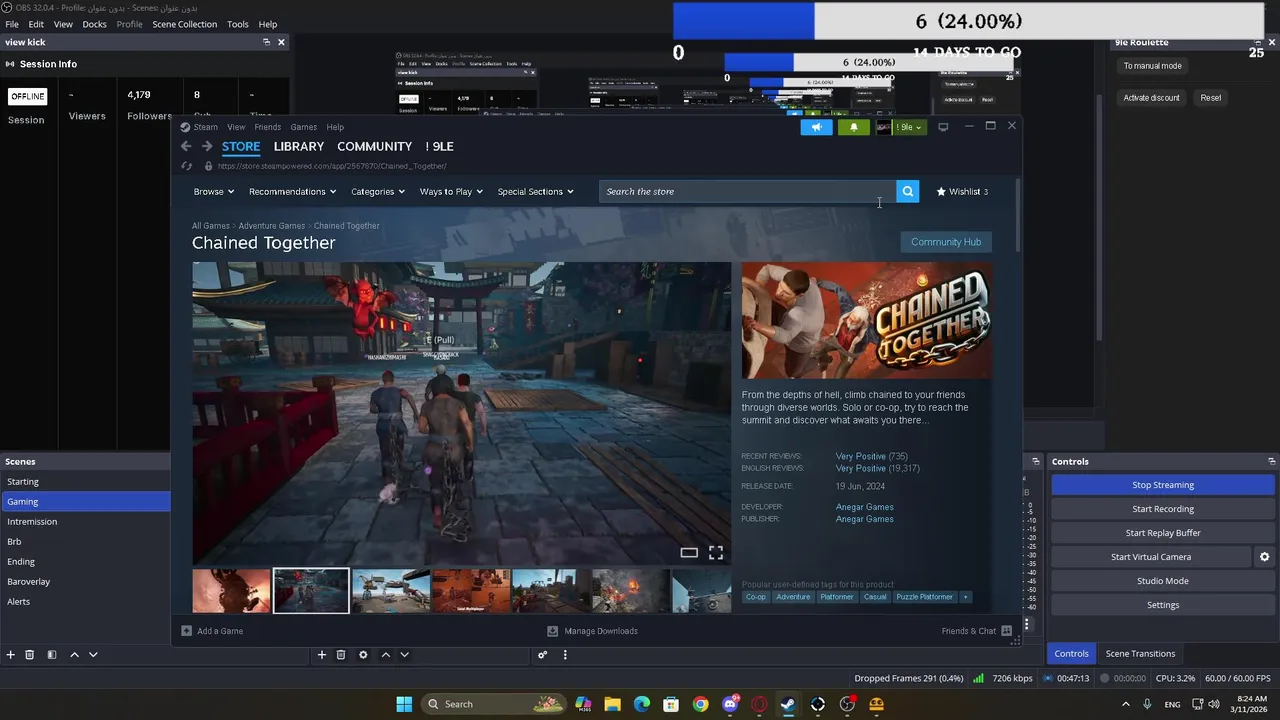Open ! 9le account dropdown
This screenshot has width=1280, height=720.
point(899,127)
